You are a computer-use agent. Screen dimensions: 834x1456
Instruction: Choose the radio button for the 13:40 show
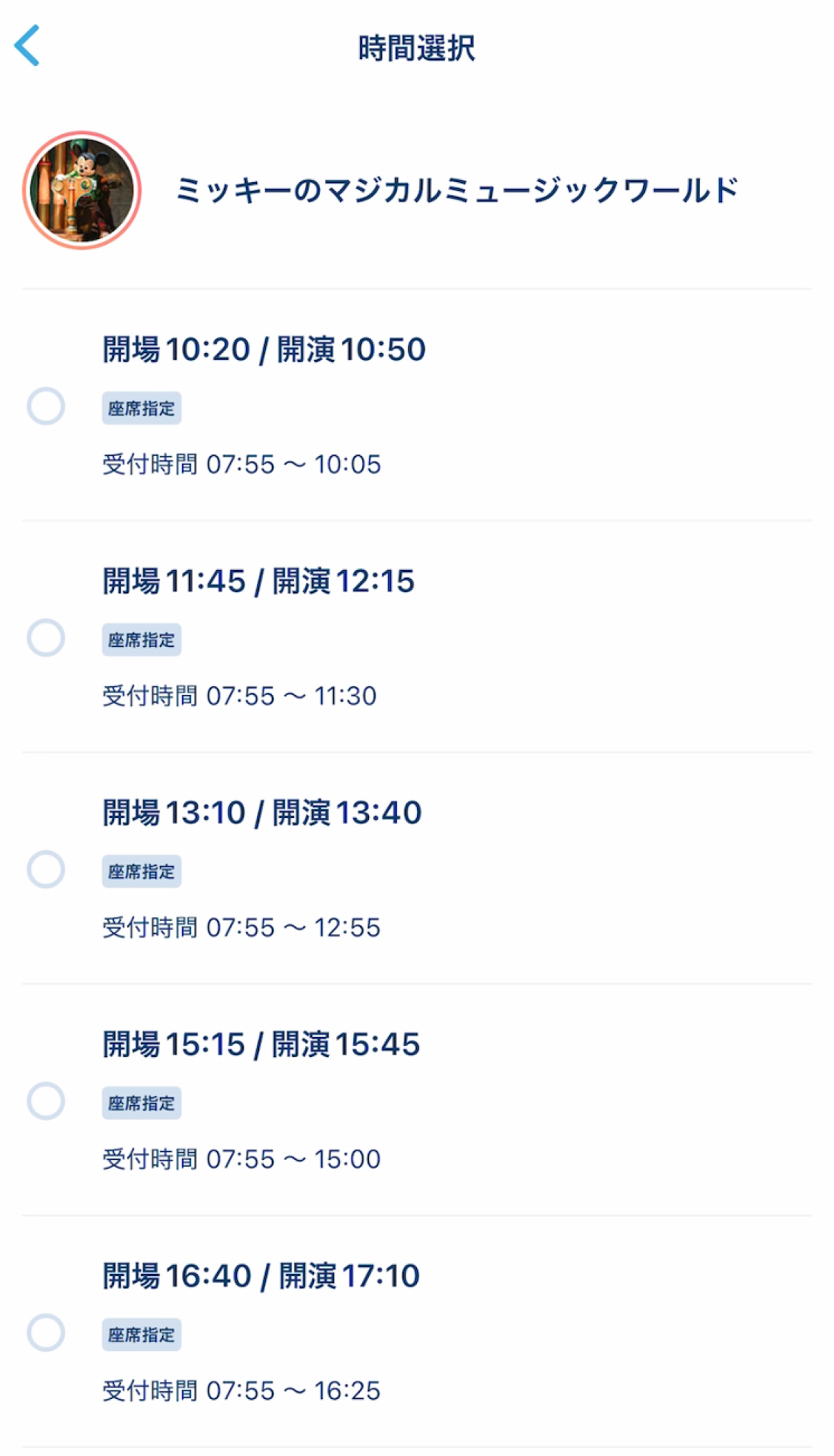46,869
